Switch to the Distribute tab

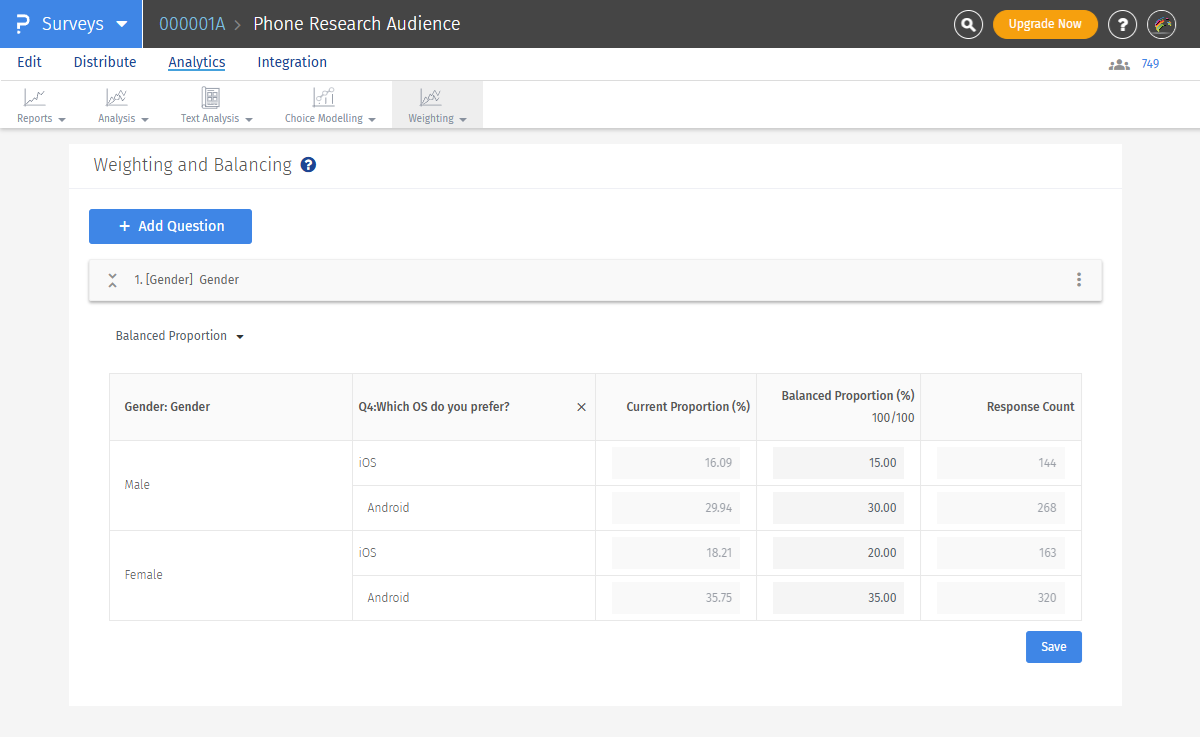(x=105, y=62)
